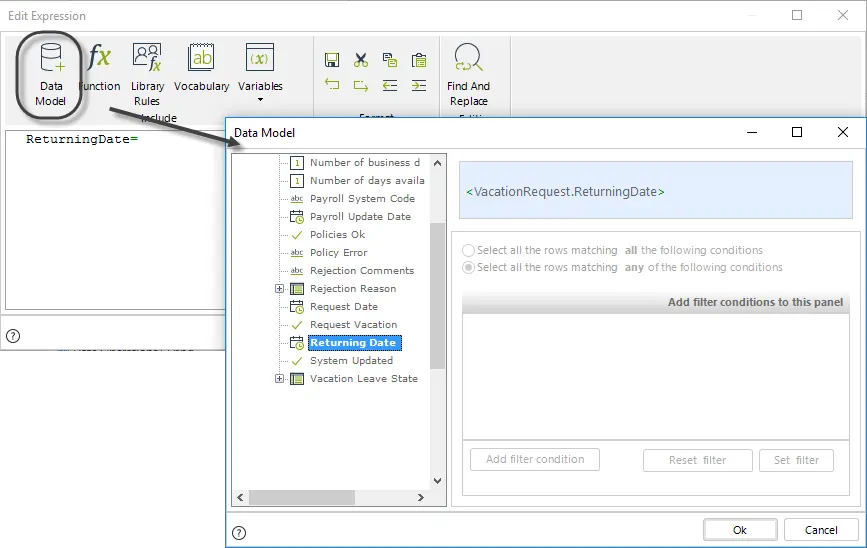Click horizontal scrollbar left arrow

point(240,498)
